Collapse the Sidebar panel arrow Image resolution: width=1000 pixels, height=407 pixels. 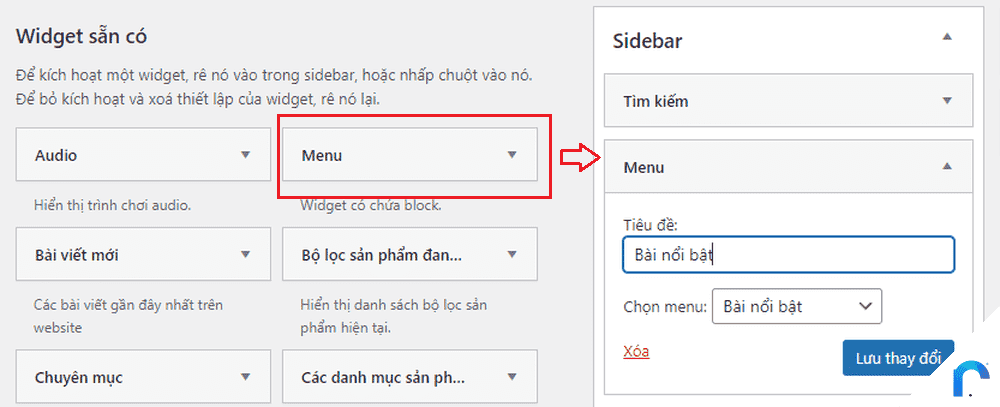click(x=947, y=36)
